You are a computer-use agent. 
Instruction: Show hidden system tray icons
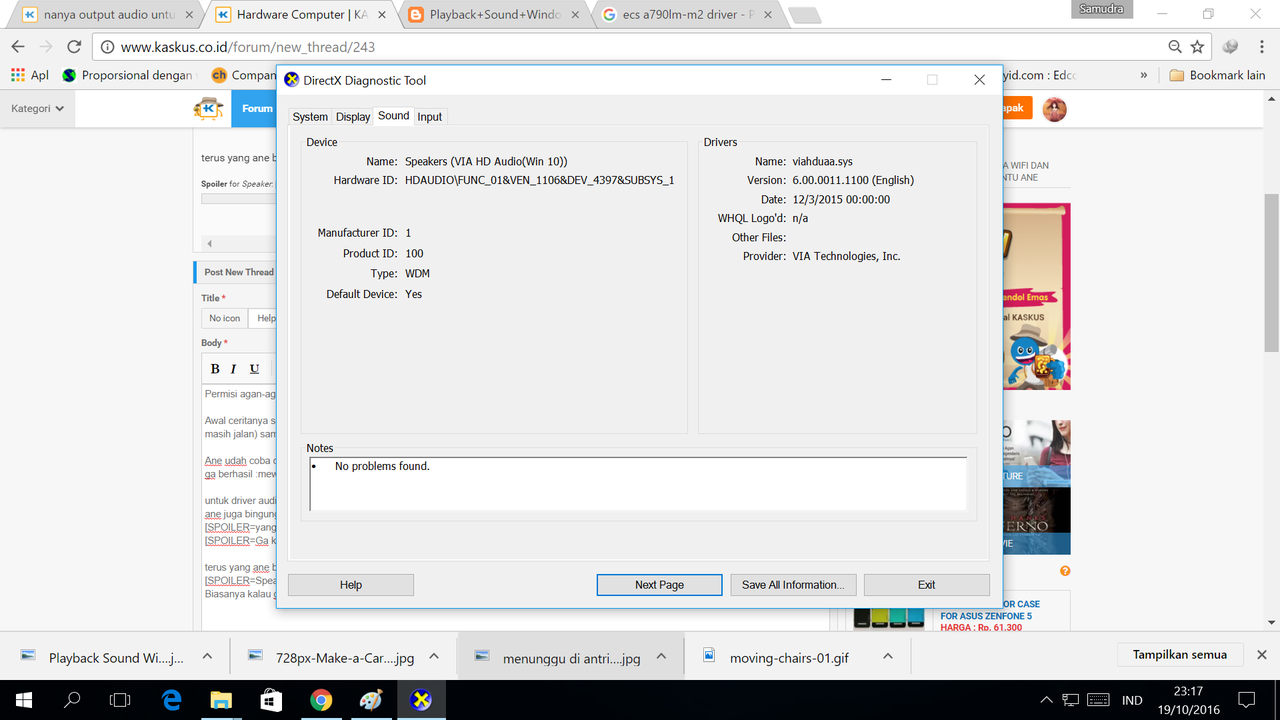point(1047,700)
